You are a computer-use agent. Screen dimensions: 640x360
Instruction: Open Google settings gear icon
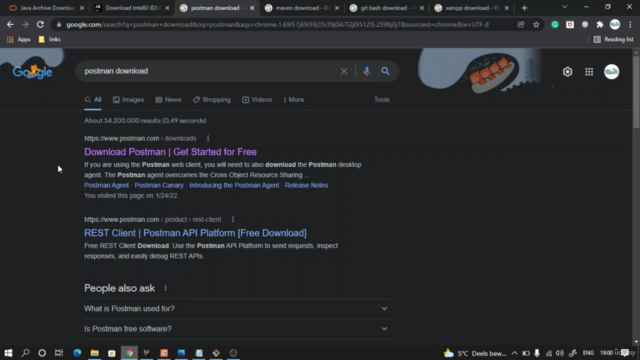pos(567,72)
